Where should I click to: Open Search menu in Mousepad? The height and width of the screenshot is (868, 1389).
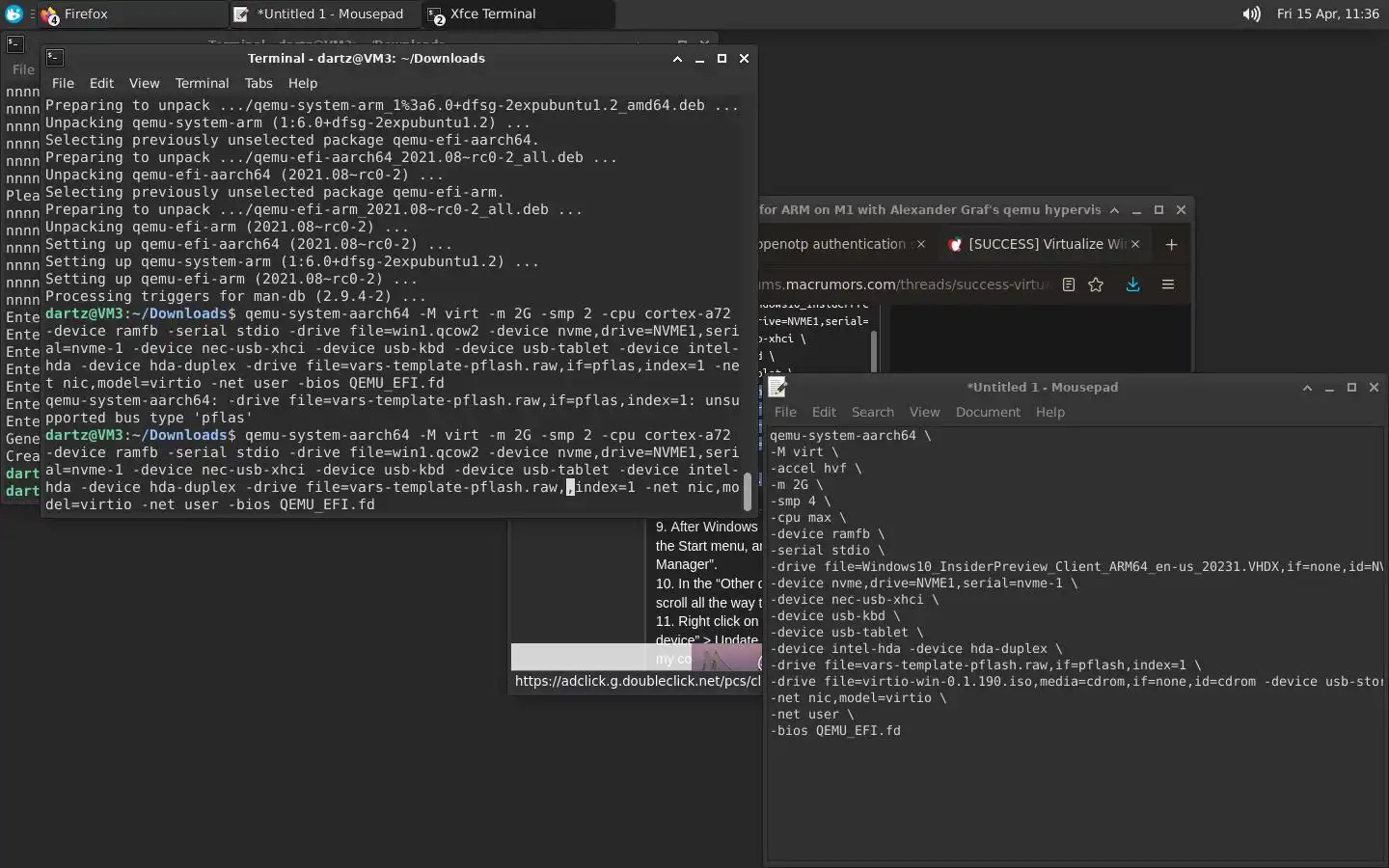pos(872,412)
